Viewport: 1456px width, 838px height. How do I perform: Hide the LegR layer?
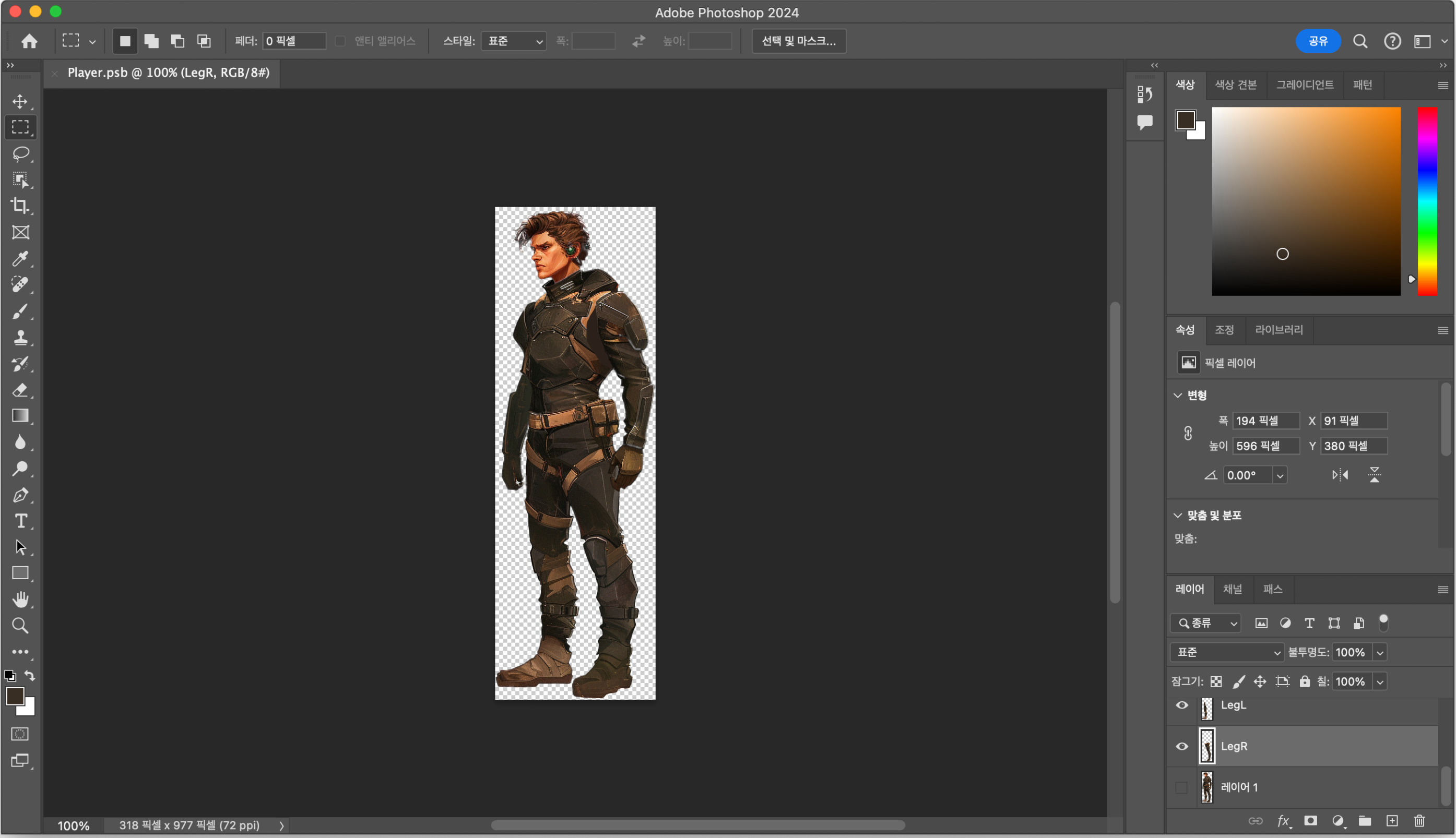click(x=1181, y=747)
